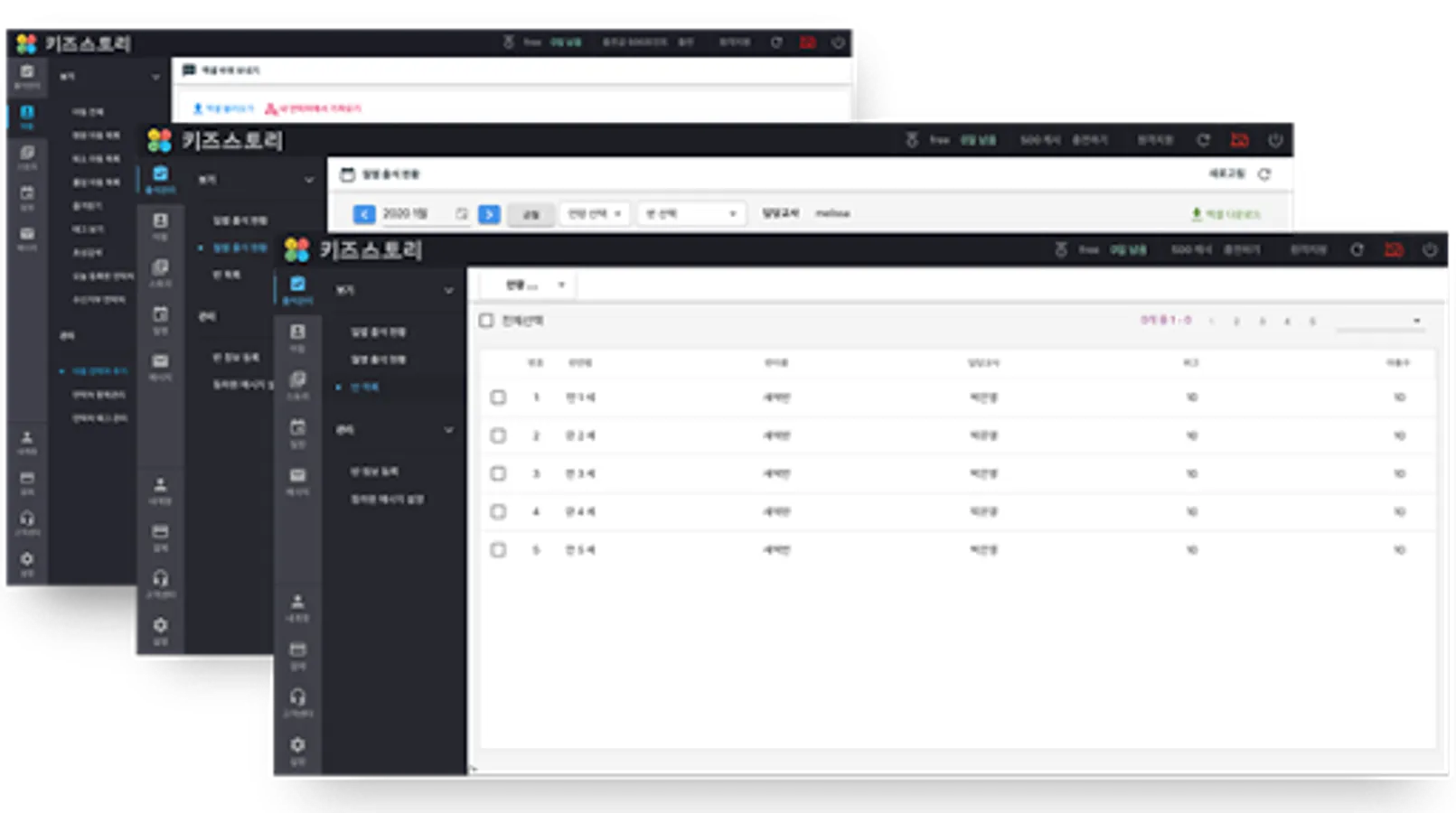Open the second select dropdown in middle window toolbar

coord(691,214)
